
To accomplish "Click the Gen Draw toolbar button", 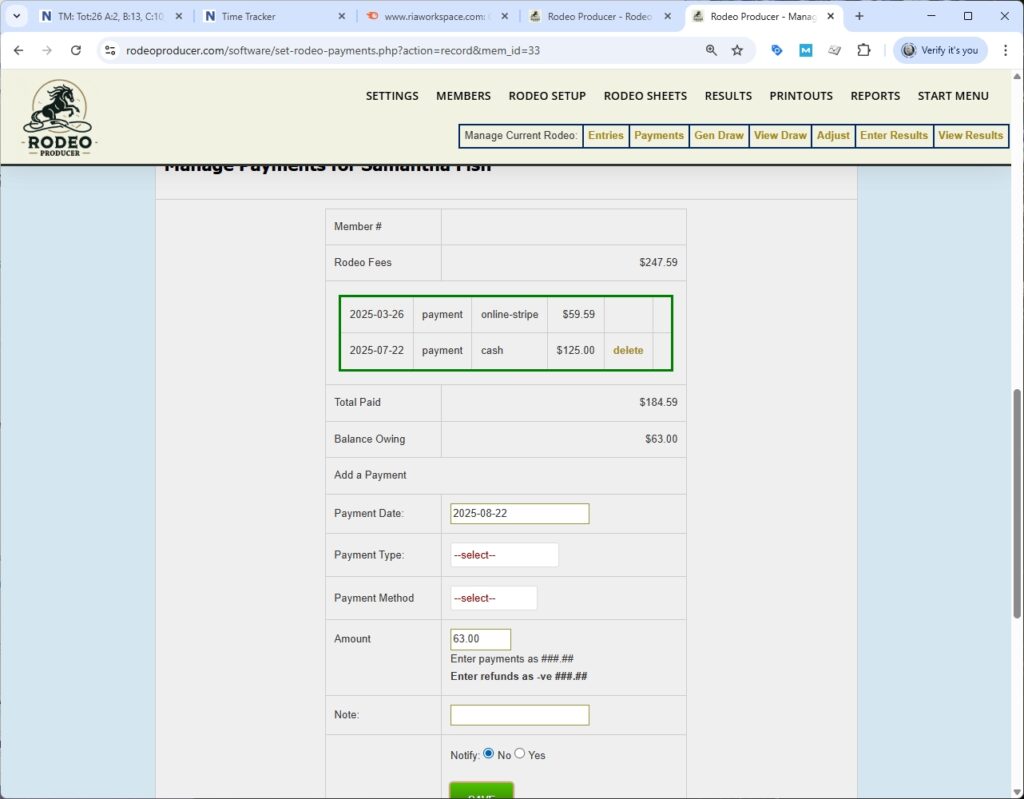I will point(718,135).
